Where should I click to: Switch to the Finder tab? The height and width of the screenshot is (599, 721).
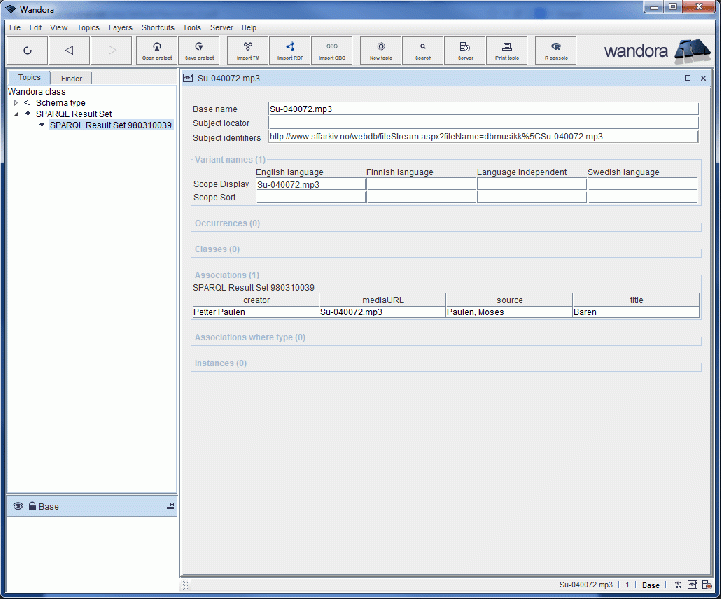click(72, 78)
